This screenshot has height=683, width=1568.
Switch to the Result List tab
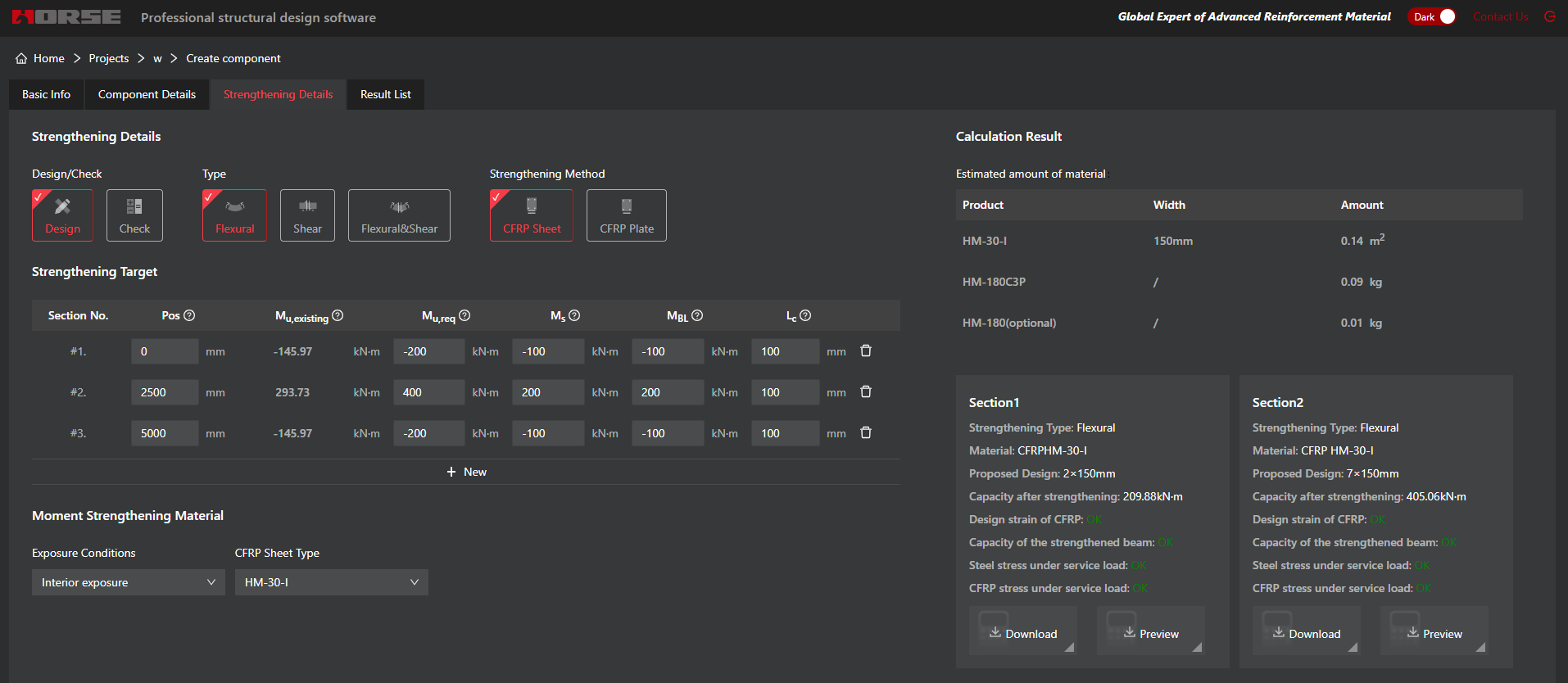coord(385,94)
